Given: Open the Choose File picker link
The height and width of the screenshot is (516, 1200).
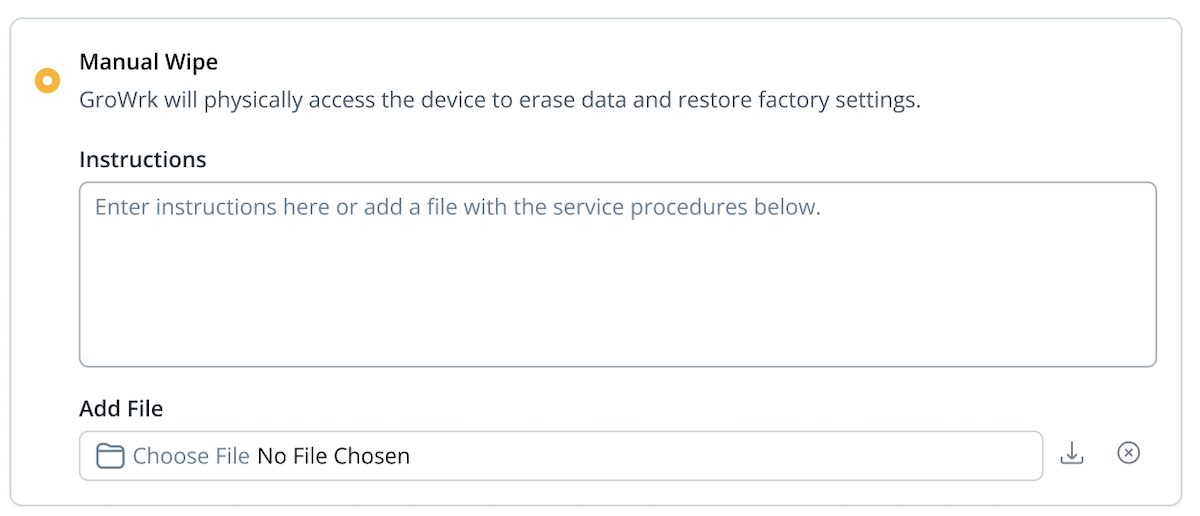Looking at the screenshot, I should 191,456.
